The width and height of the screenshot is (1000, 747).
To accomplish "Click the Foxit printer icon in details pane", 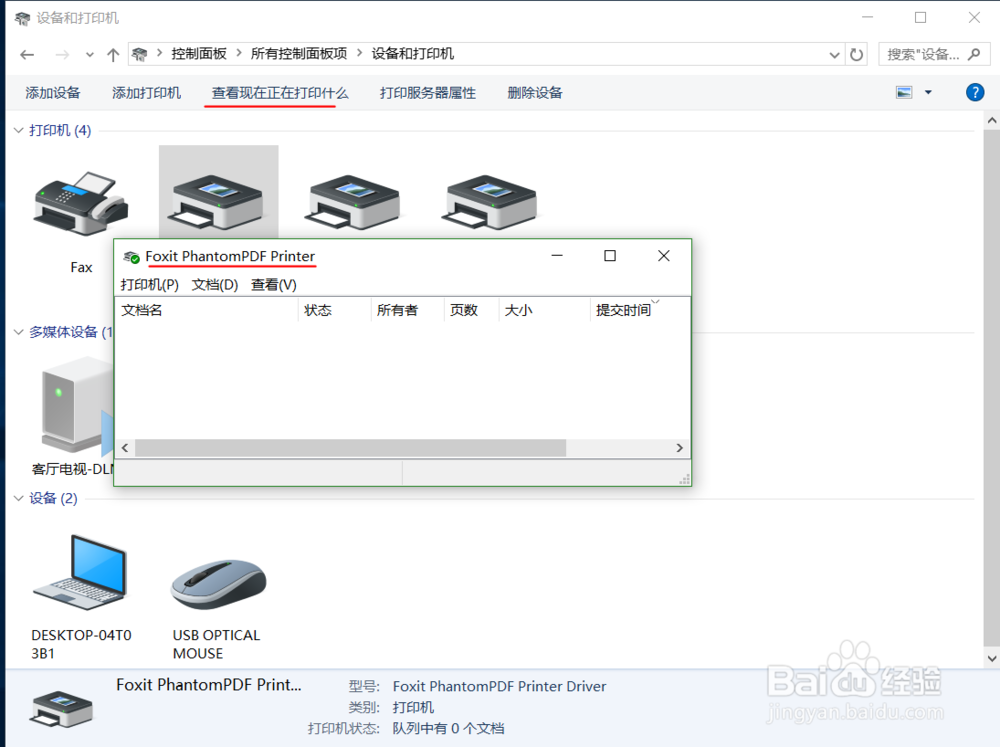I will [x=61, y=709].
